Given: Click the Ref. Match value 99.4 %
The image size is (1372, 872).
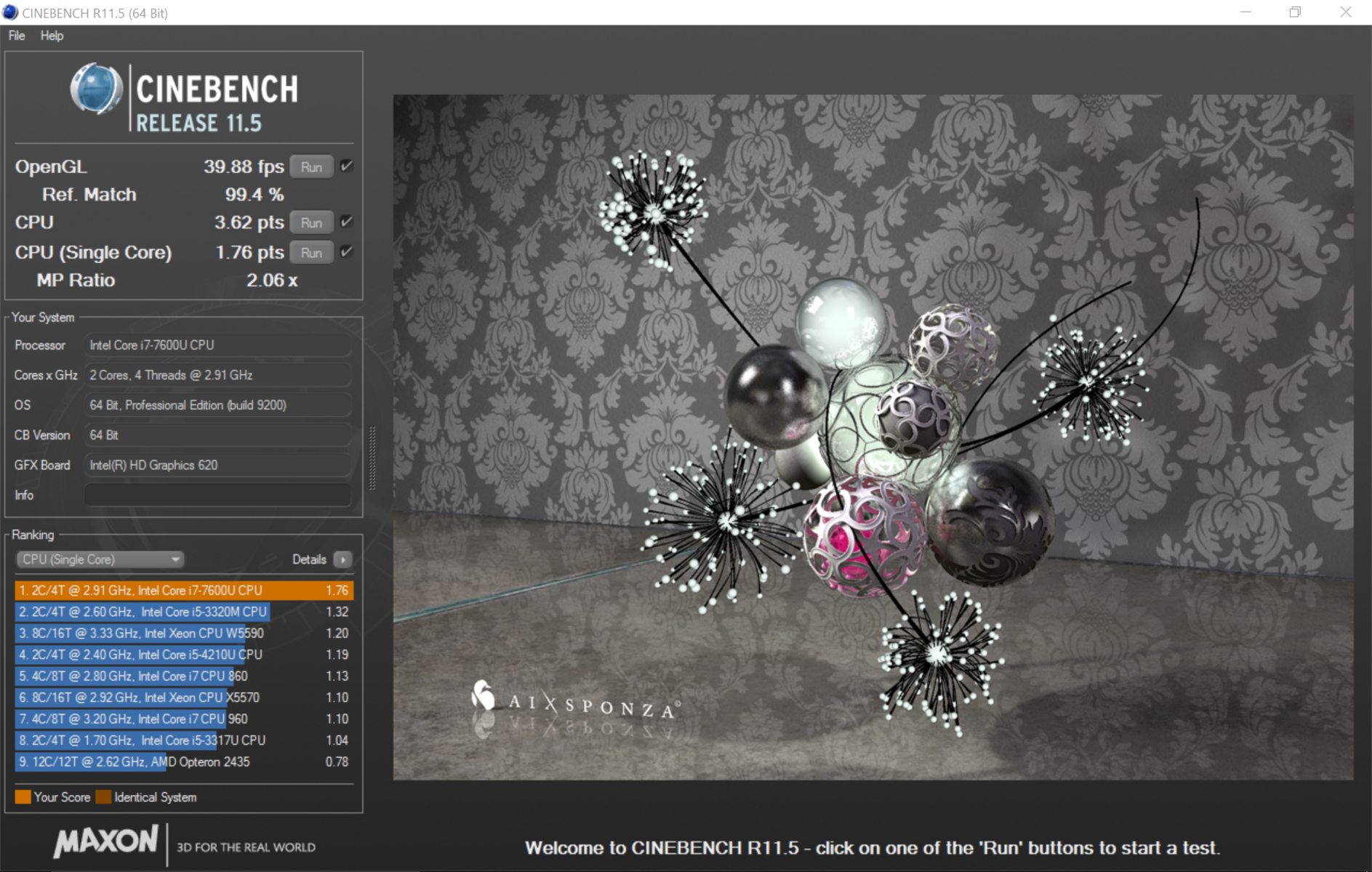Looking at the screenshot, I should [x=254, y=194].
